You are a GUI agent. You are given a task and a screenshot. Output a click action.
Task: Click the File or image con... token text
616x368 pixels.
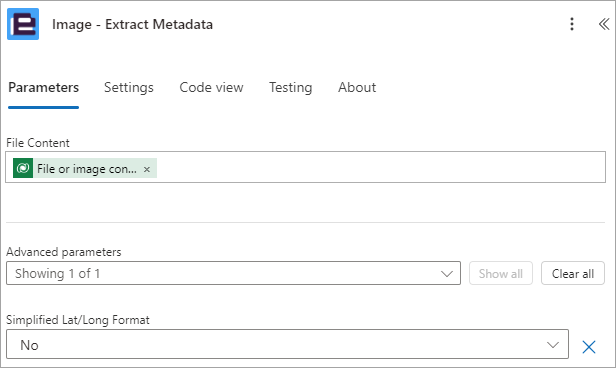87,169
